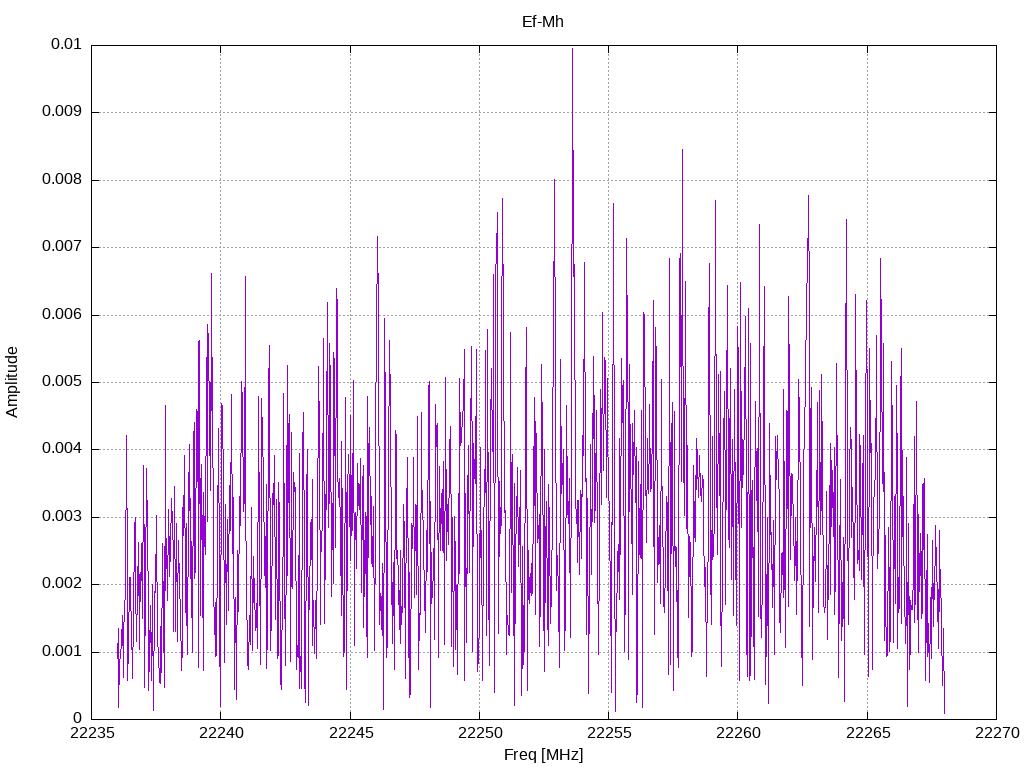Viewport: 1024px width, 768px height.
Task: Click the x-axis tick label "22255"
Action: click(609, 733)
